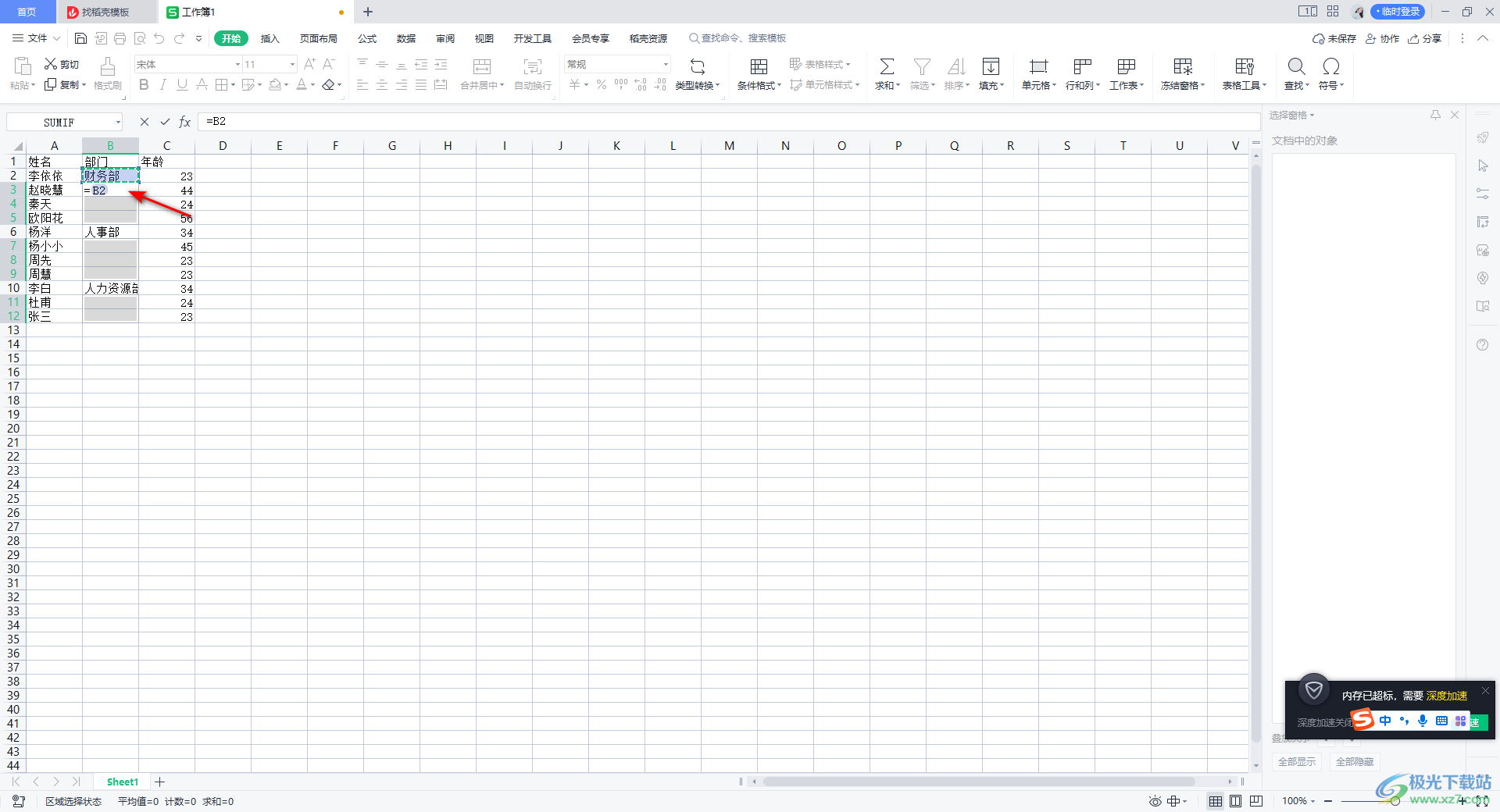Open the font size dropdown (11)
Image resolution: width=1500 pixels, height=812 pixels.
[292, 64]
